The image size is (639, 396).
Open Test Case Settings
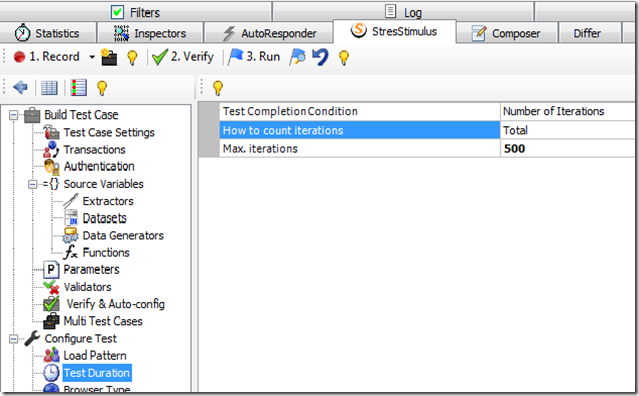click(x=109, y=132)
